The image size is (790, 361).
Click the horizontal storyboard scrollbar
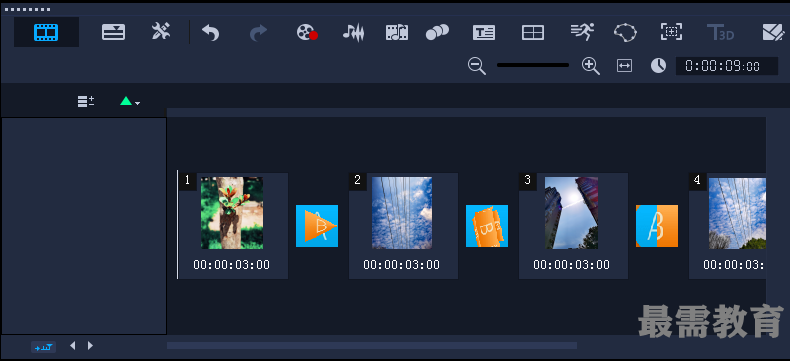tap(372, 345)
